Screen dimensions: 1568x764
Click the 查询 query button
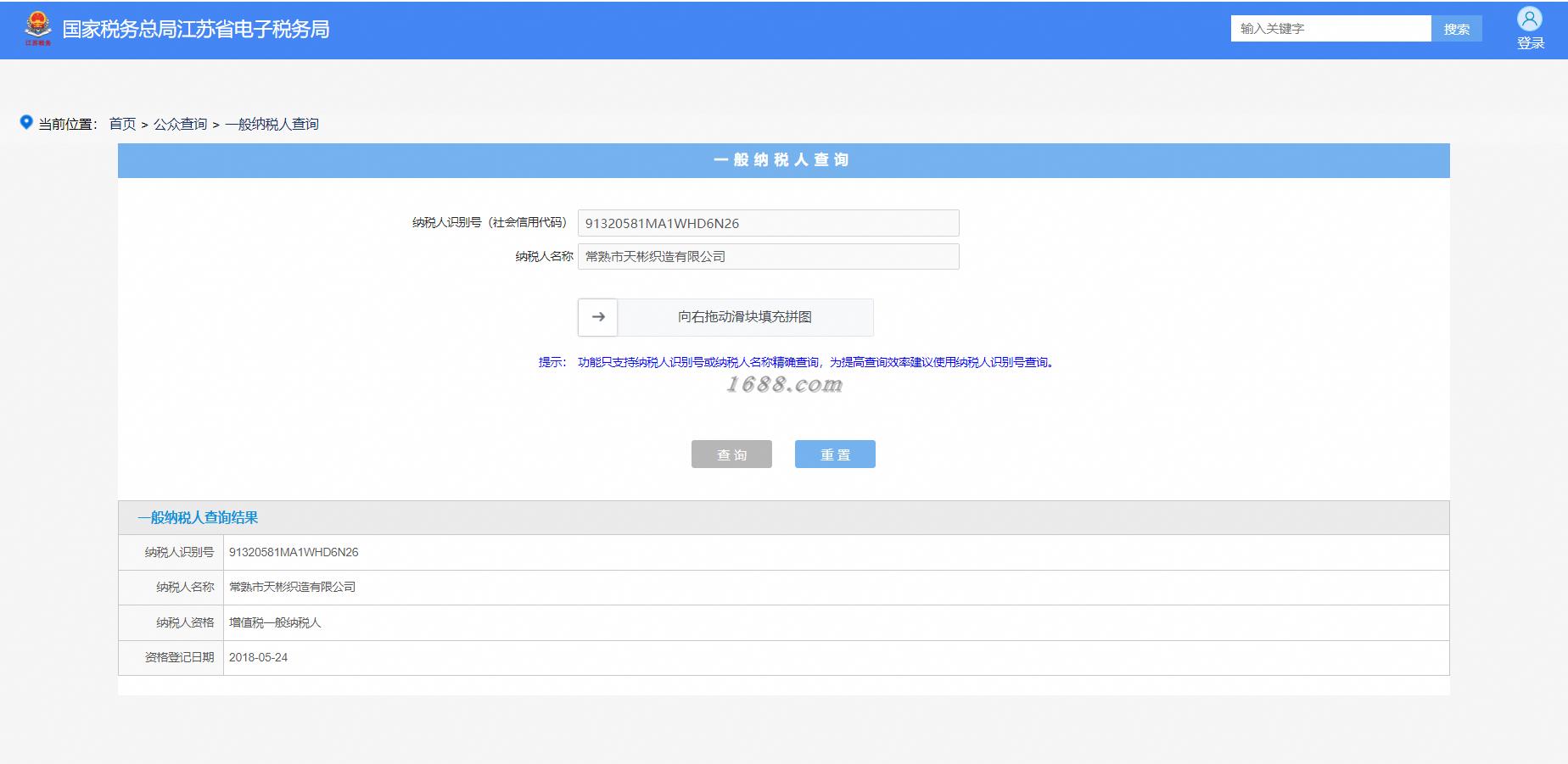tap(731, 454)
